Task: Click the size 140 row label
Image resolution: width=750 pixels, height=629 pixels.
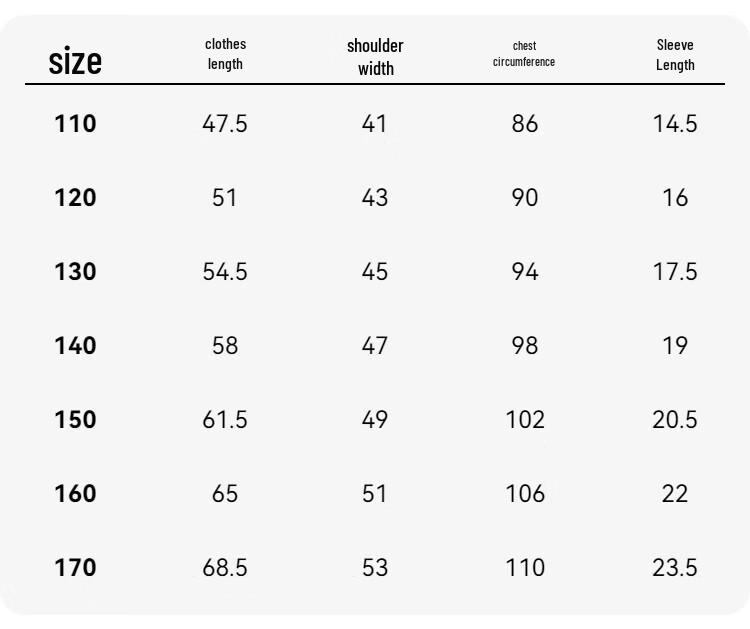Action: pyautogui.click(x=75, y=345)
